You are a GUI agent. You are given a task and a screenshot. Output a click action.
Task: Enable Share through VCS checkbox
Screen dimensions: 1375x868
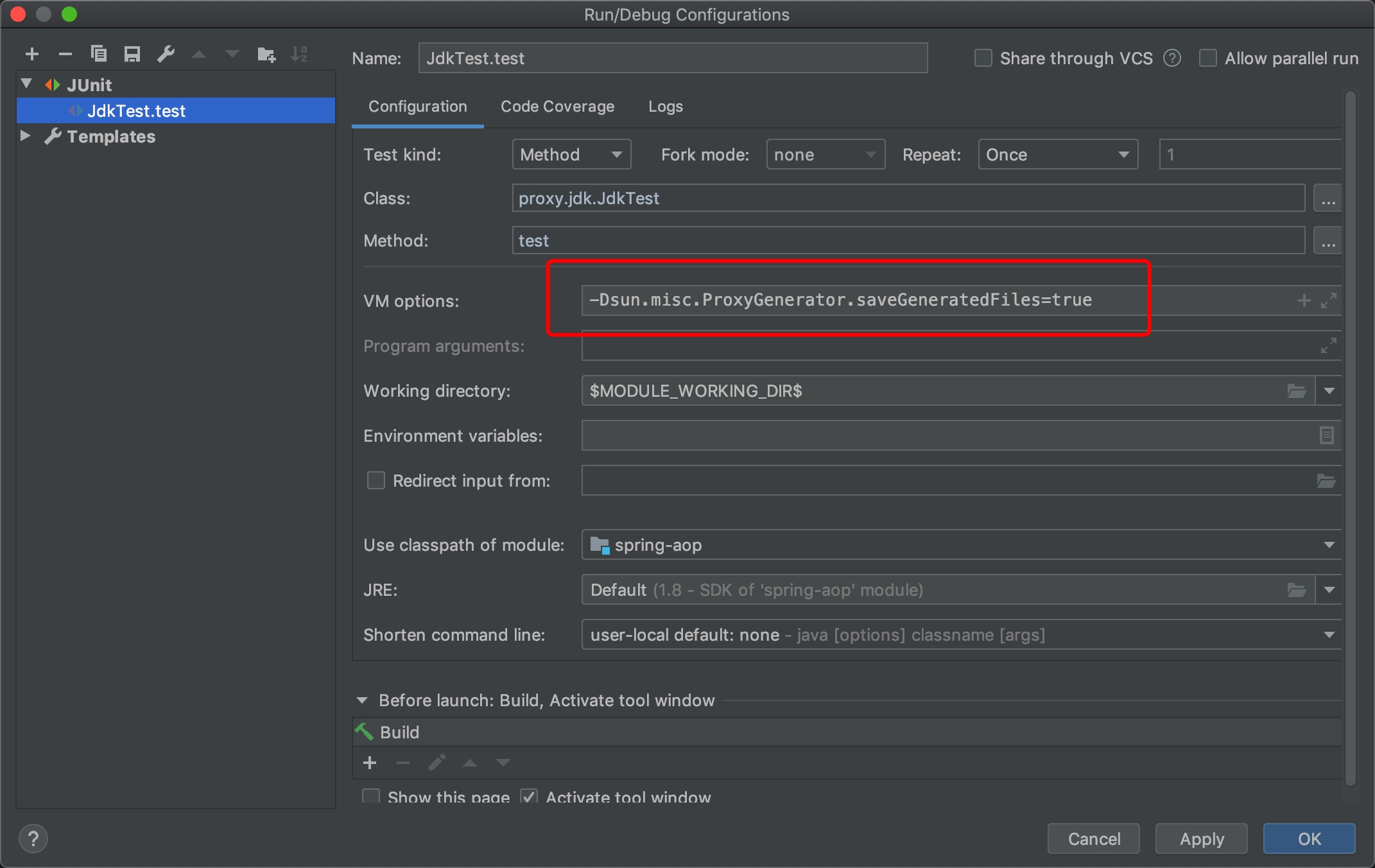click(x=983, y=58)
